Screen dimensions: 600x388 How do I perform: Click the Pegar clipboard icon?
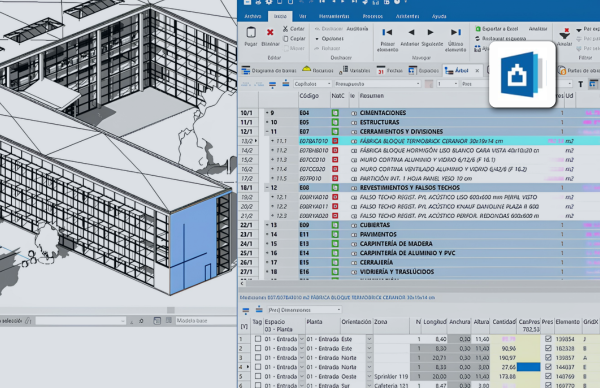(x=251, y=33)
